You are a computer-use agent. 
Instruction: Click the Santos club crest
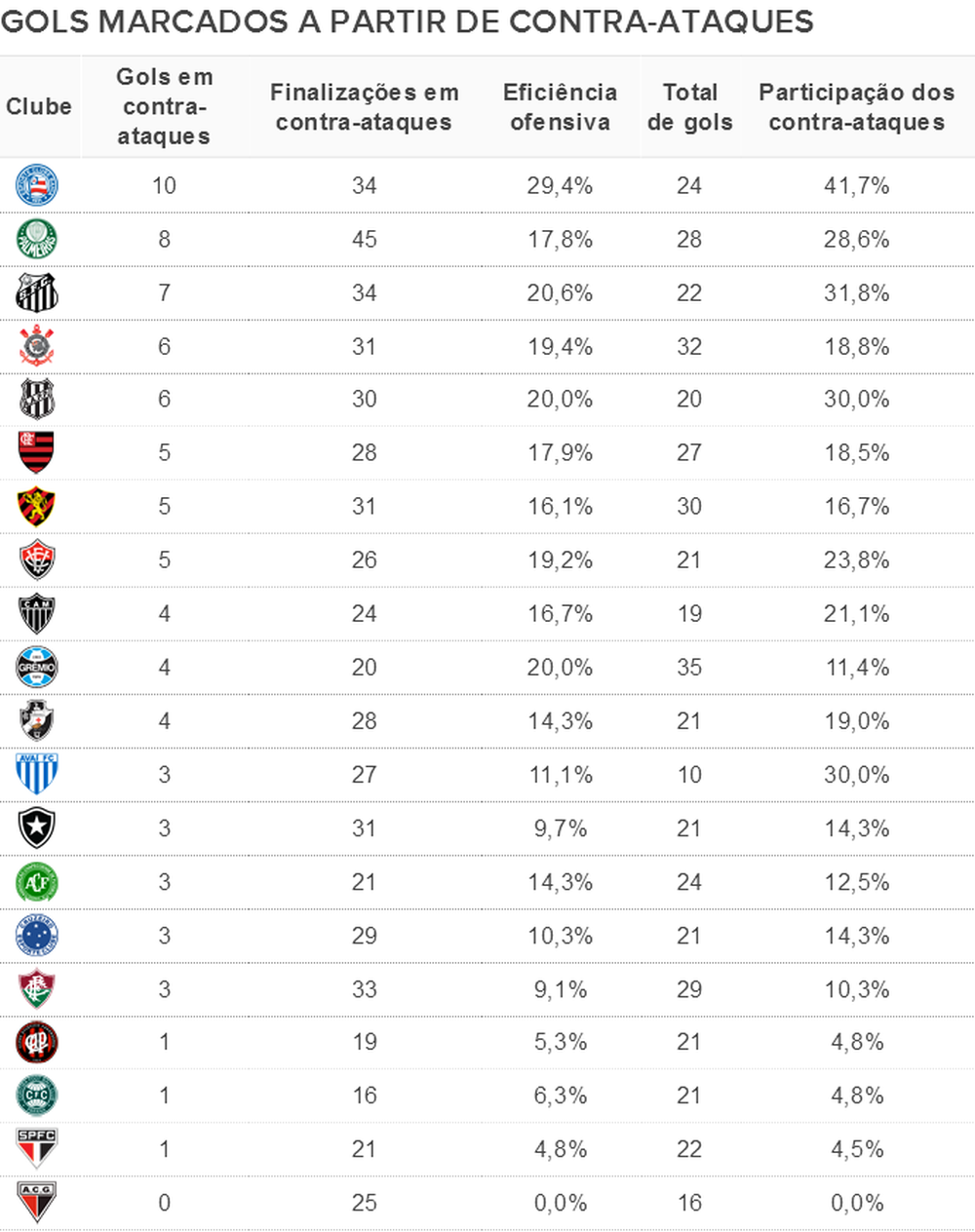point(37,292)
